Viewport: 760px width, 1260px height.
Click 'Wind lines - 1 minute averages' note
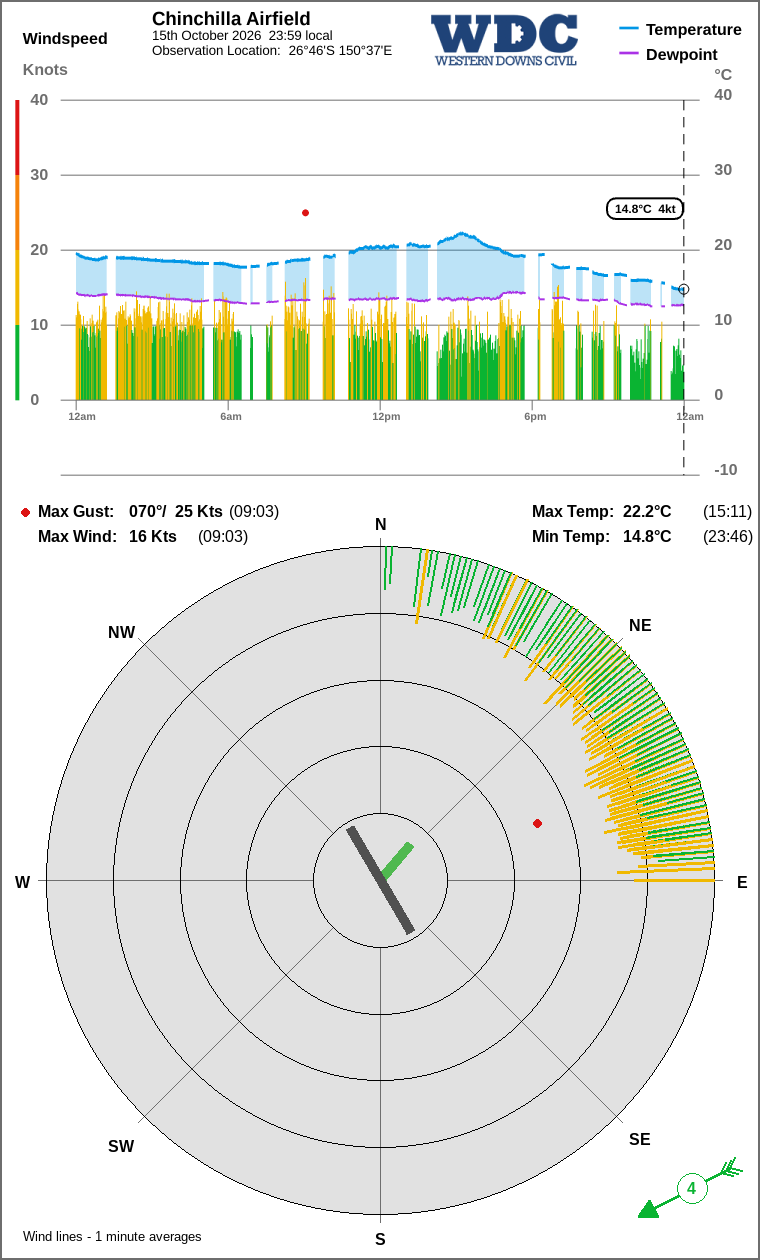click(112, 1237)
